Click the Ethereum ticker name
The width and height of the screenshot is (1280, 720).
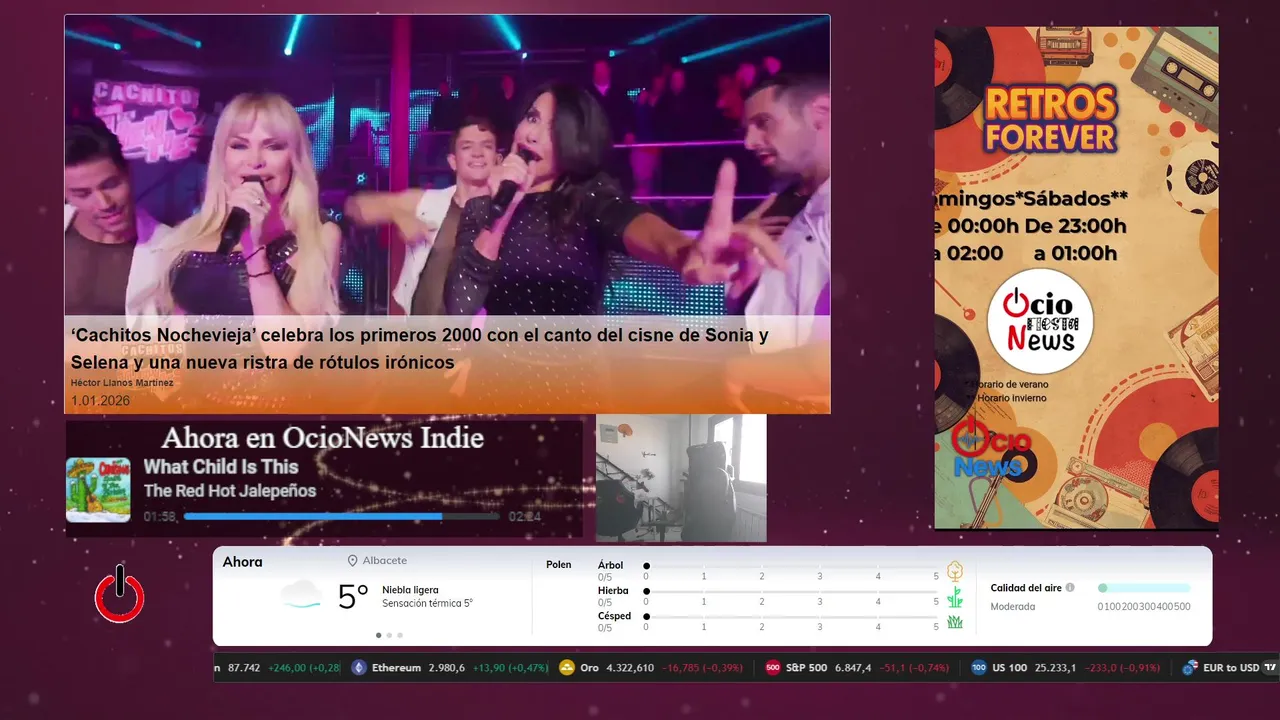tap(396, 668)
